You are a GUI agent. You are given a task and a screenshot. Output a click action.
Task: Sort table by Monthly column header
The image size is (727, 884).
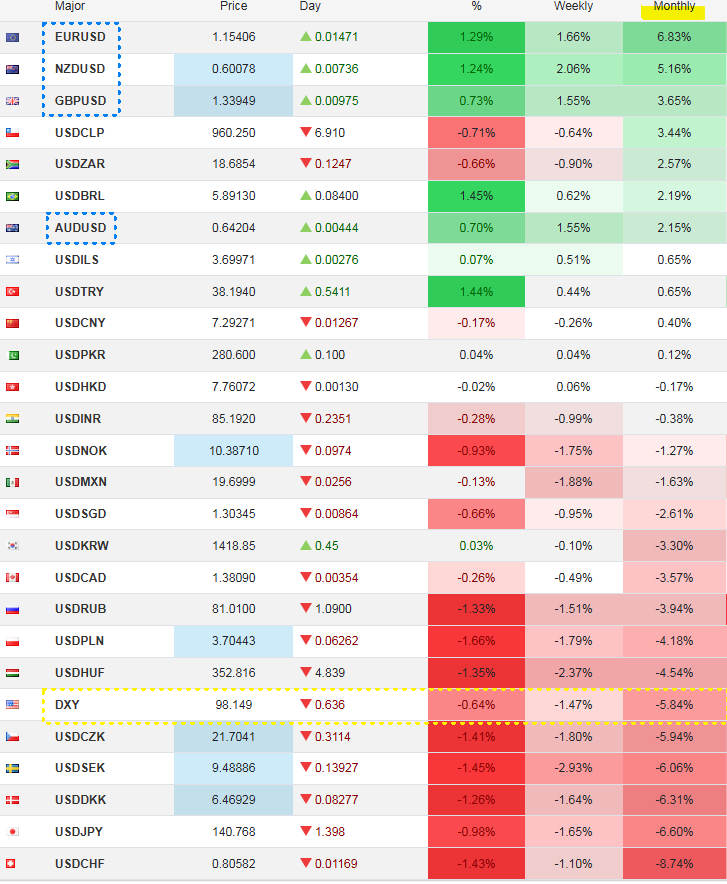coord(674,7)
